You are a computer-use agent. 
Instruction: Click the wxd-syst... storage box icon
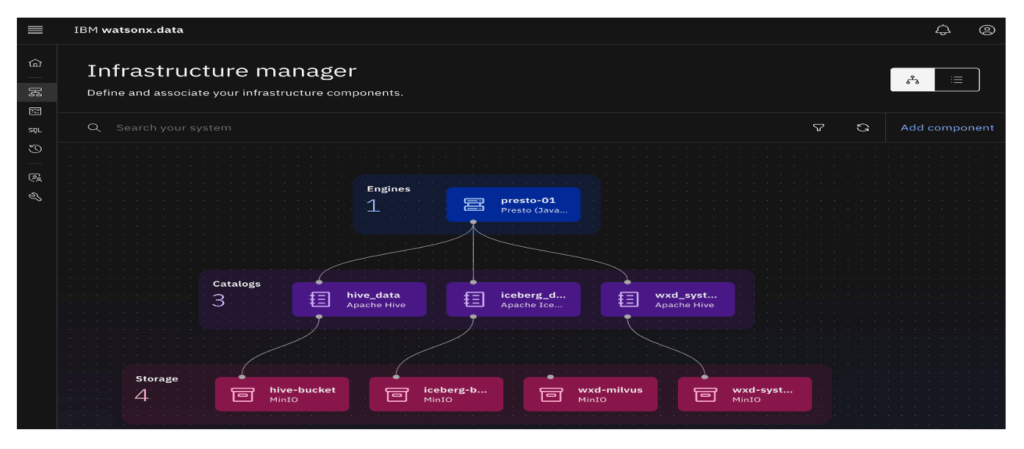pyautogui.click(x=705, y=394)
